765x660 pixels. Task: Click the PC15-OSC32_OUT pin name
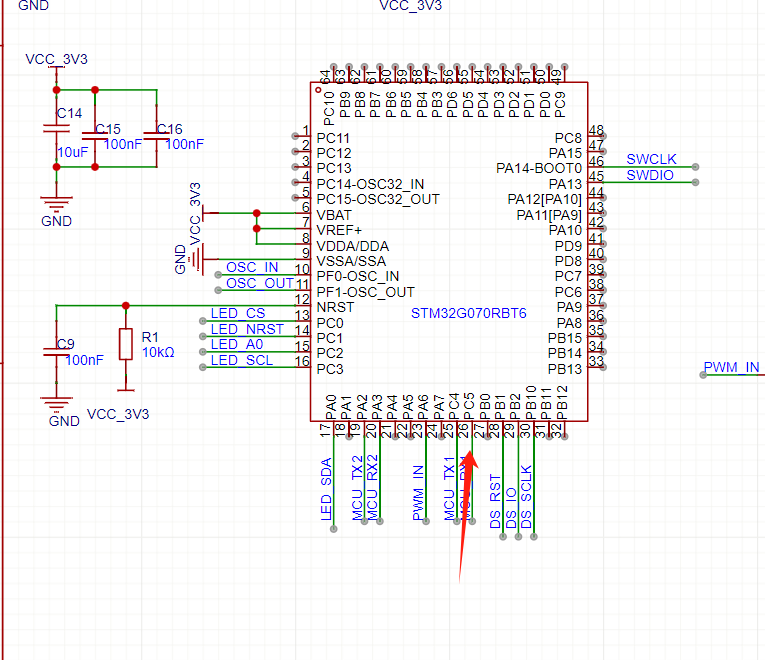(x=378, y=200)
